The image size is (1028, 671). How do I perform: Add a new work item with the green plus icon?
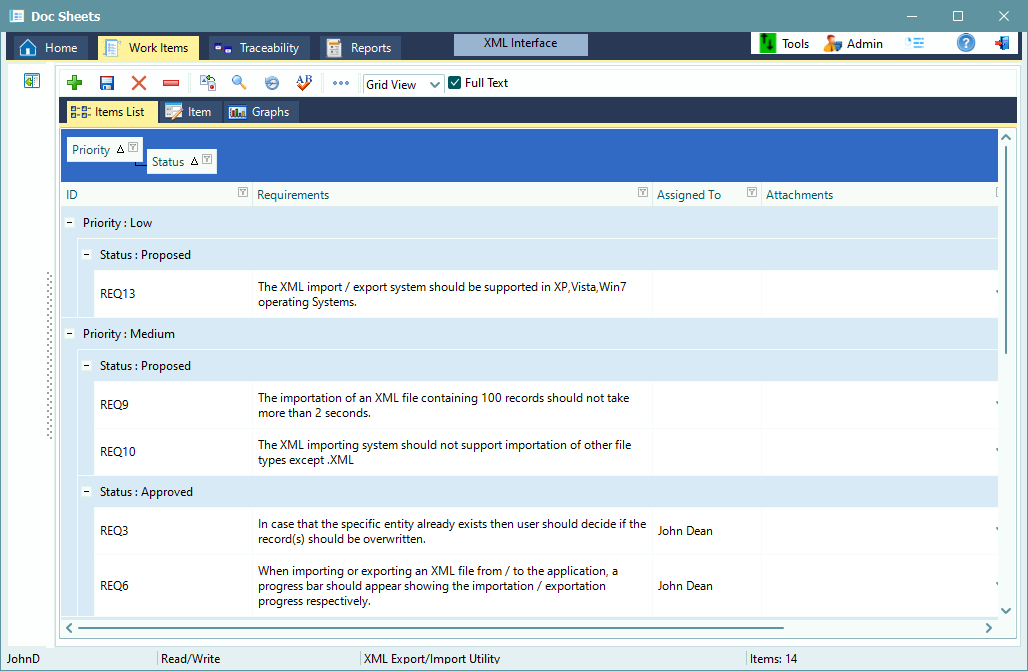pyautogui.click(x=75, y=83)
